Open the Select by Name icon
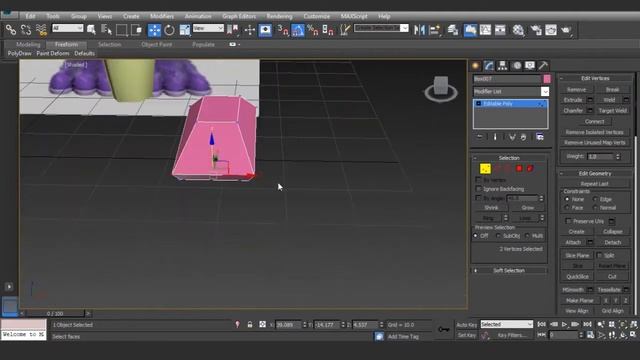Viewport: 640px width, 360px height. [106, 30]
